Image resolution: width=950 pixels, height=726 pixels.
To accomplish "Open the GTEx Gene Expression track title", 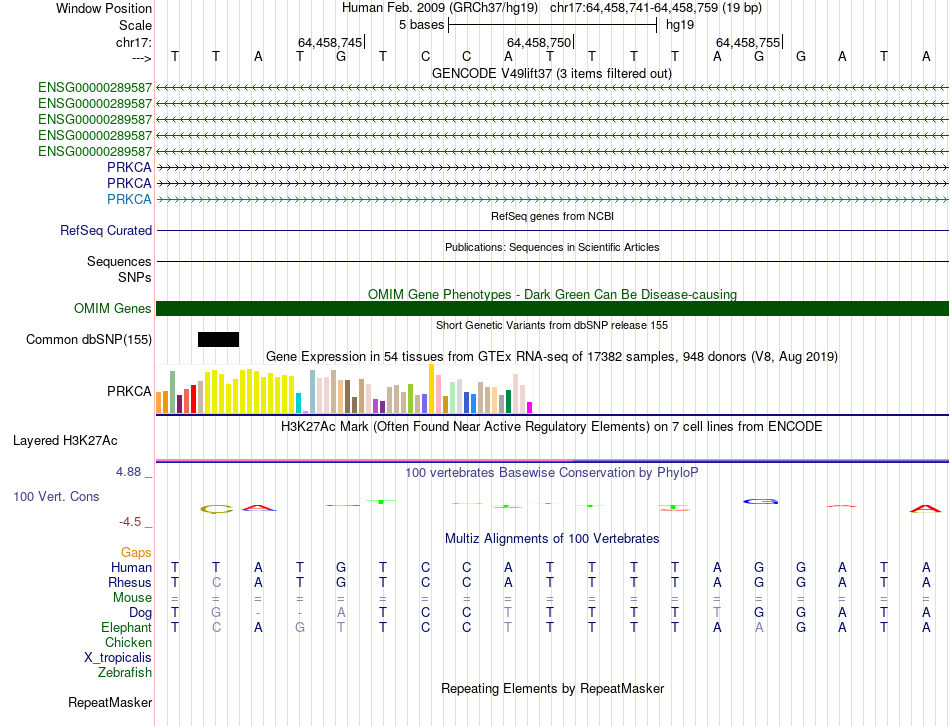I will (552, 356).
